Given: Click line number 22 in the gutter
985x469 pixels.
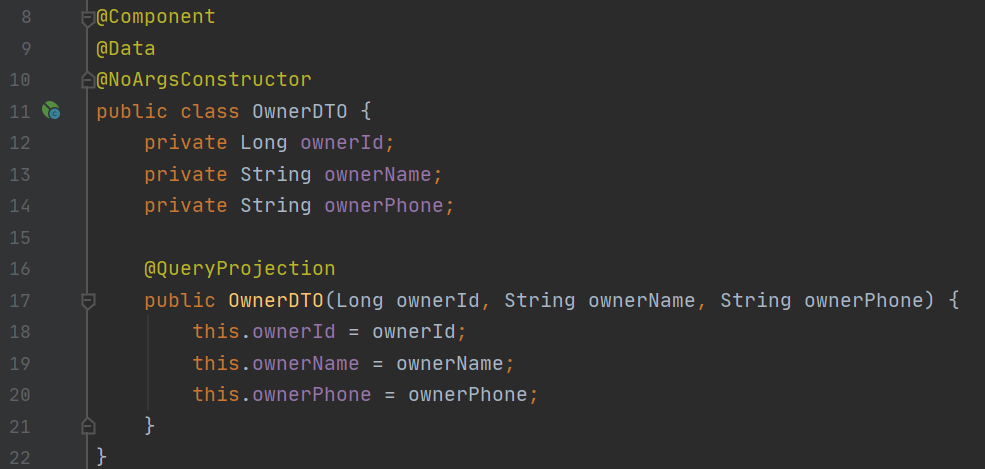Looking at the screenshot, I should pyautogui.click(x=20, y=458).
